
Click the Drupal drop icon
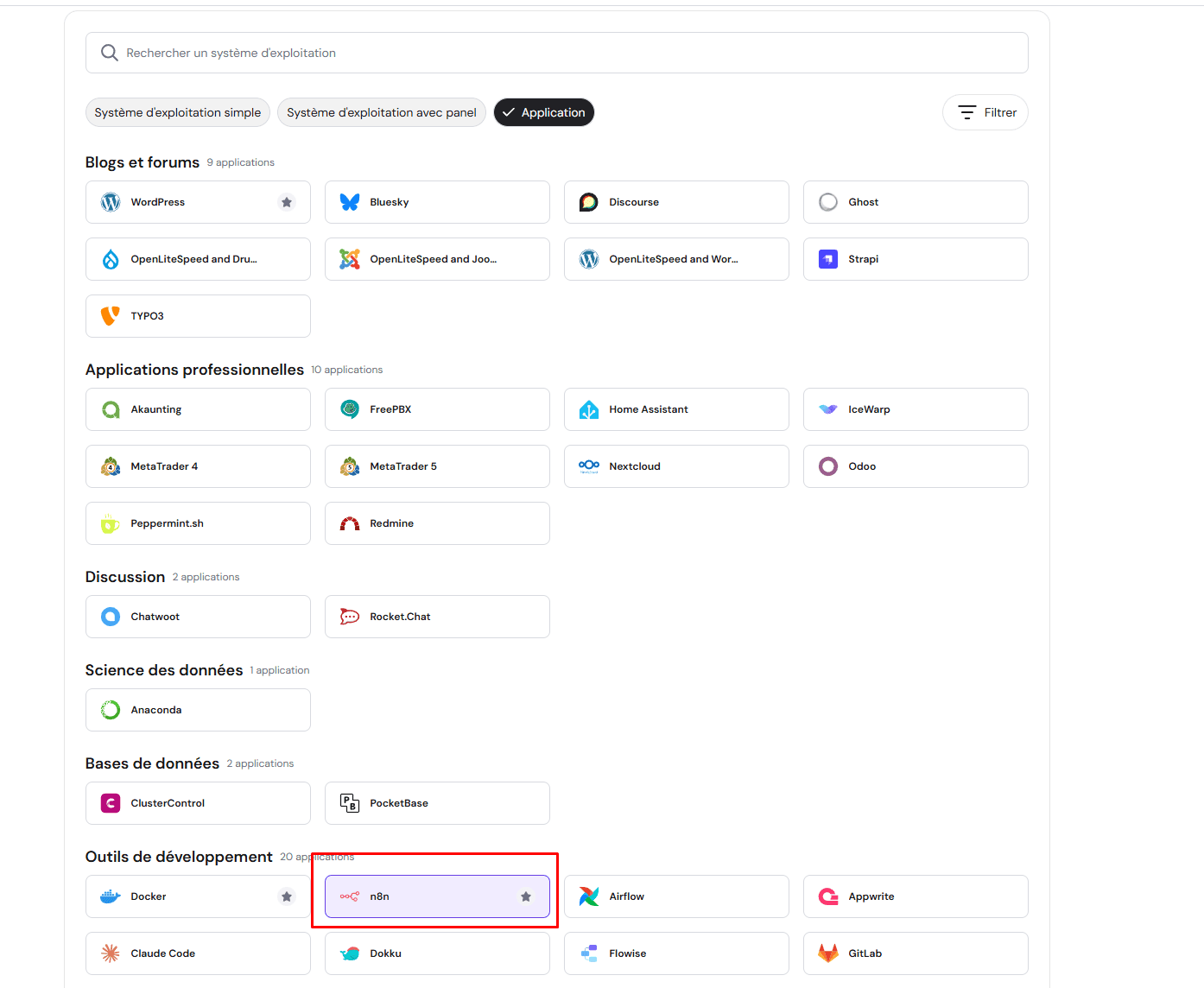[x=111, y=259]
